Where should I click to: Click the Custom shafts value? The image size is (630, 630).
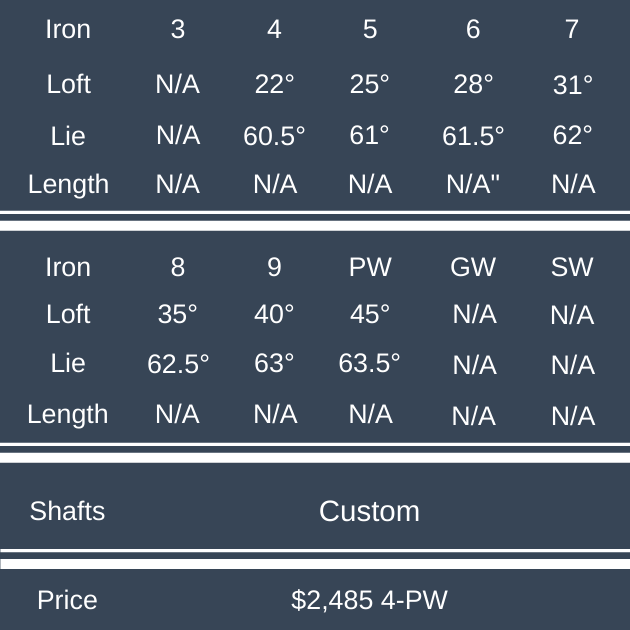point(369,511)
